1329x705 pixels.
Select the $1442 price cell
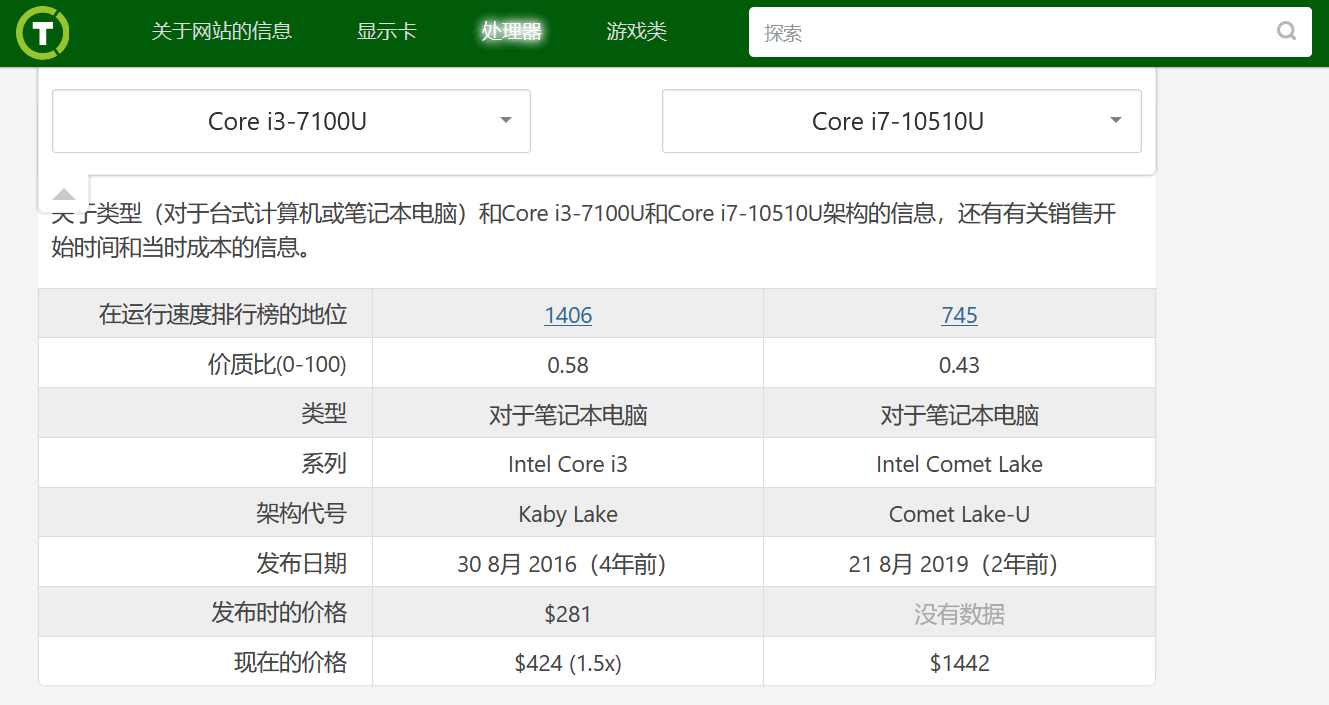coord(959,663)
